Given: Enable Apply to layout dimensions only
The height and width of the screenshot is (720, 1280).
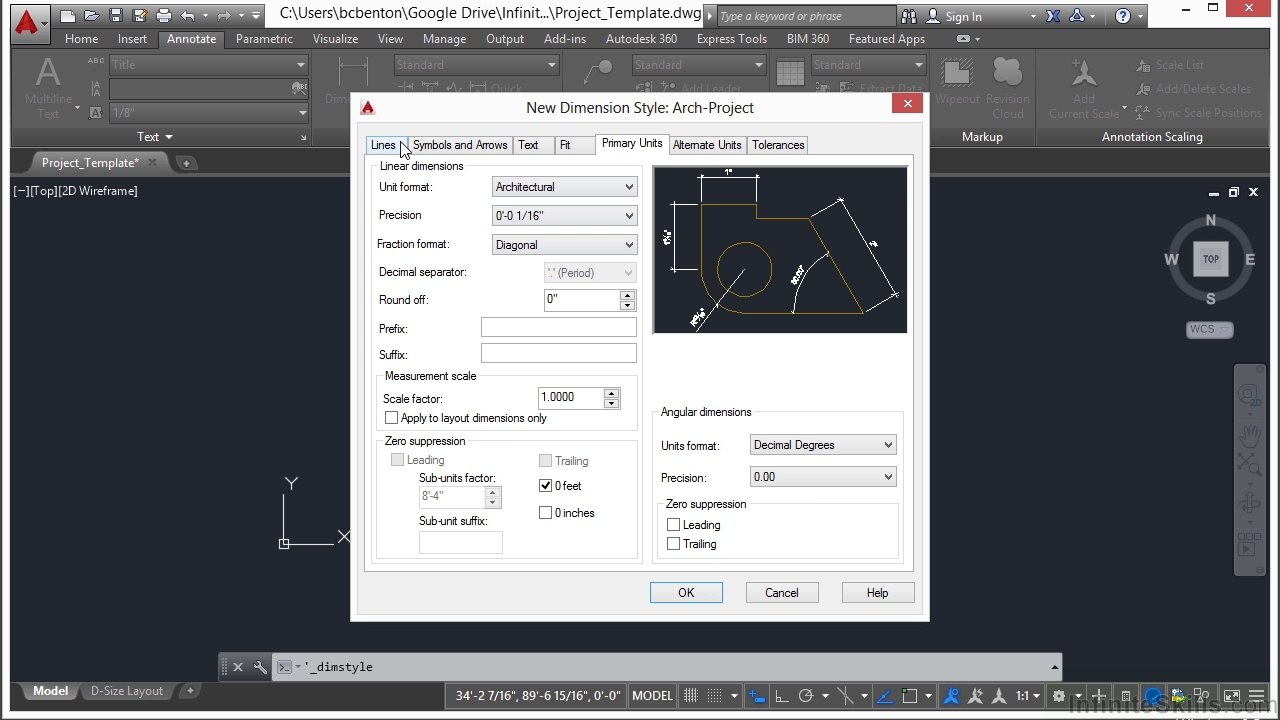Looking at the screenshot, I should tap(392, 418).
